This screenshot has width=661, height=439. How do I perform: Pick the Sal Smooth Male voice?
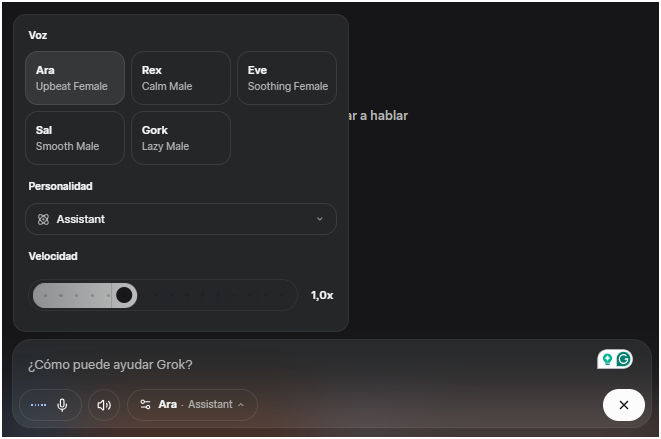click(x=75, y=138)
